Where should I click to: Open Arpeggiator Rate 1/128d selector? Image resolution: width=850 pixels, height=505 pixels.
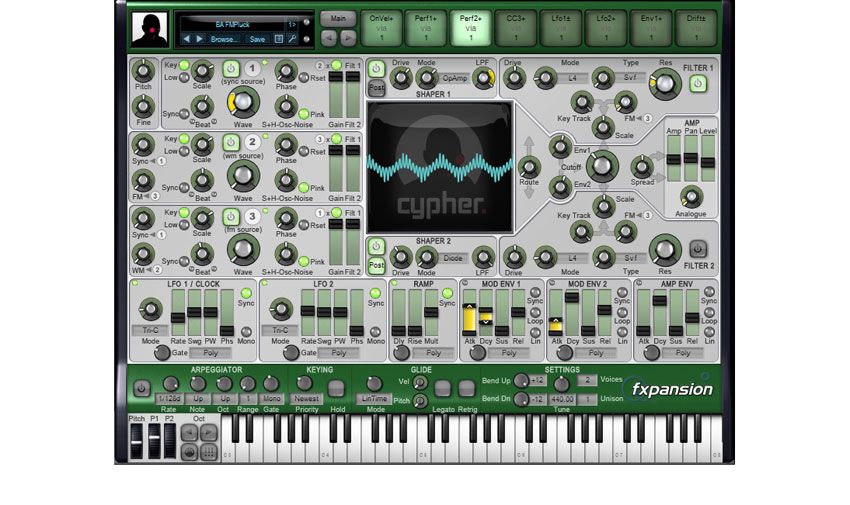pyautogui.click(x=169, y=399)
